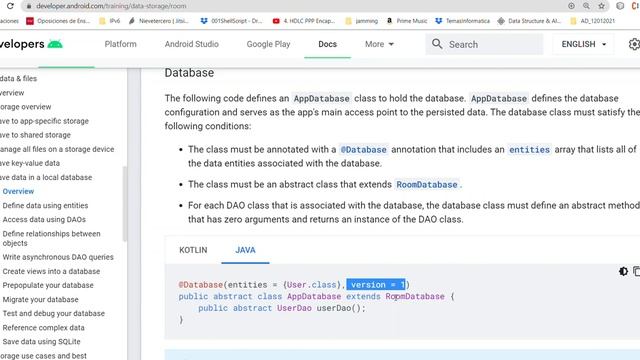Open the Nievetercero Jitsi bookmark
Viewport: 640px width, 360px height.
[159, 21]
